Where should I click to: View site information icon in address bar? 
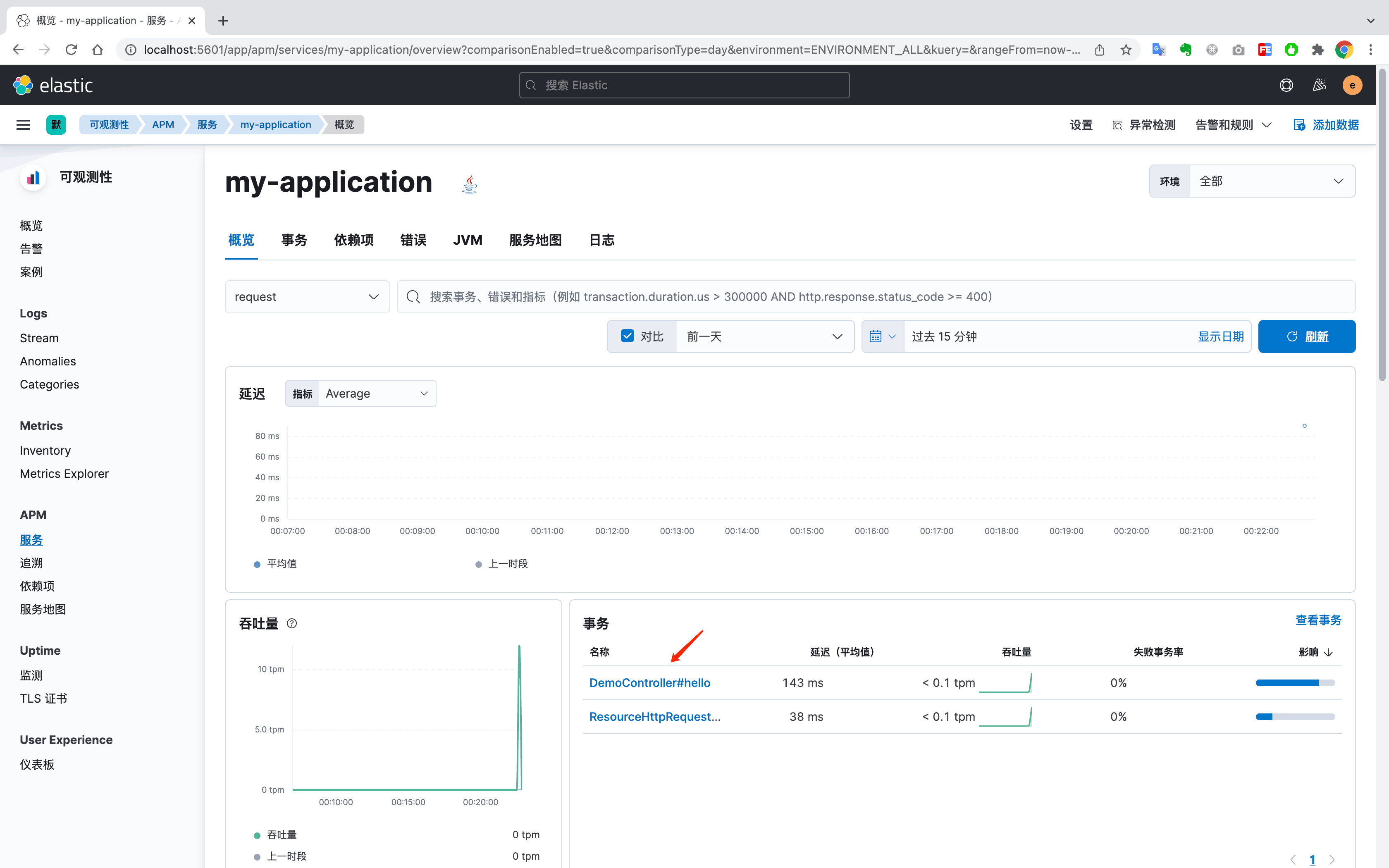click(x=131, y=50)
